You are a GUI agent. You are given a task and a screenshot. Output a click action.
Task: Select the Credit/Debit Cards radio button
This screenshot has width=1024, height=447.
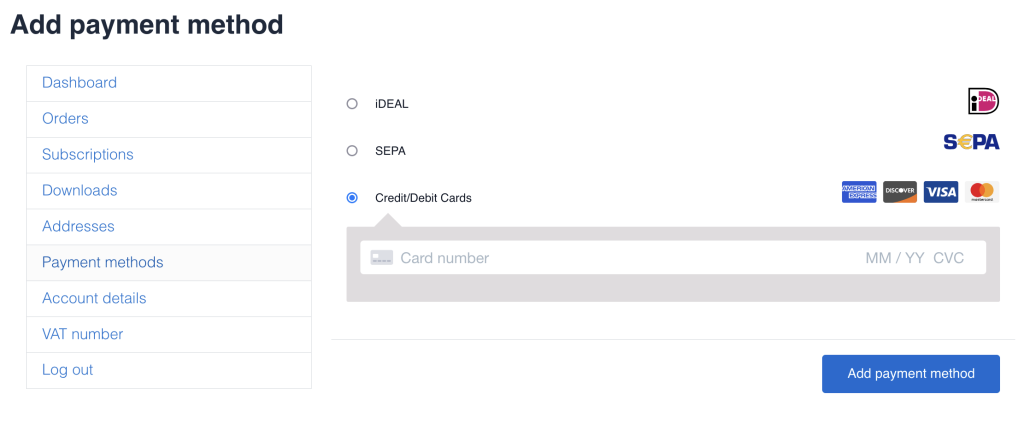point(352,198)
